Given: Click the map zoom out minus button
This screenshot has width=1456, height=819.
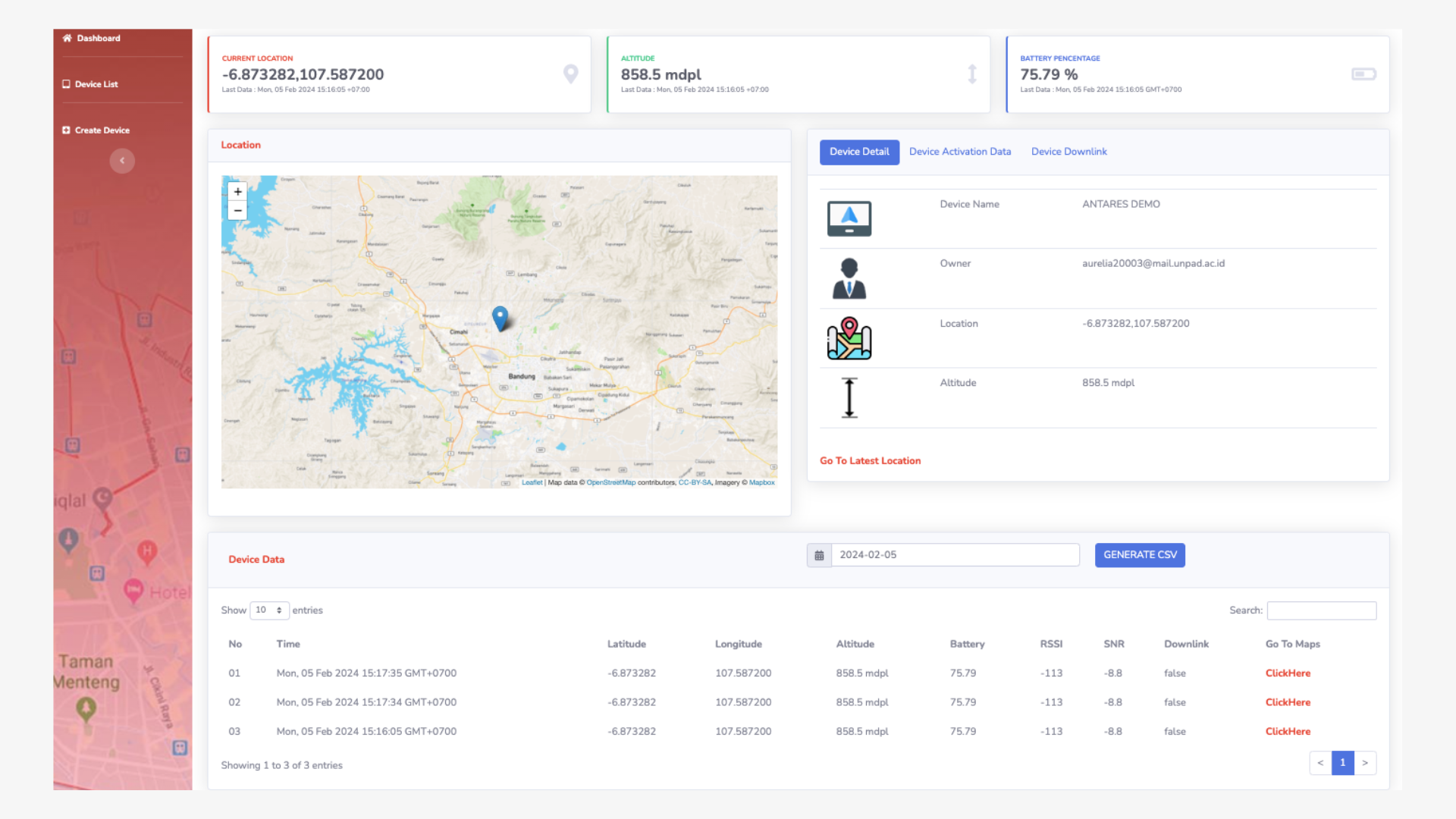Looking at the screenshot, I should (x=237, y=211).
